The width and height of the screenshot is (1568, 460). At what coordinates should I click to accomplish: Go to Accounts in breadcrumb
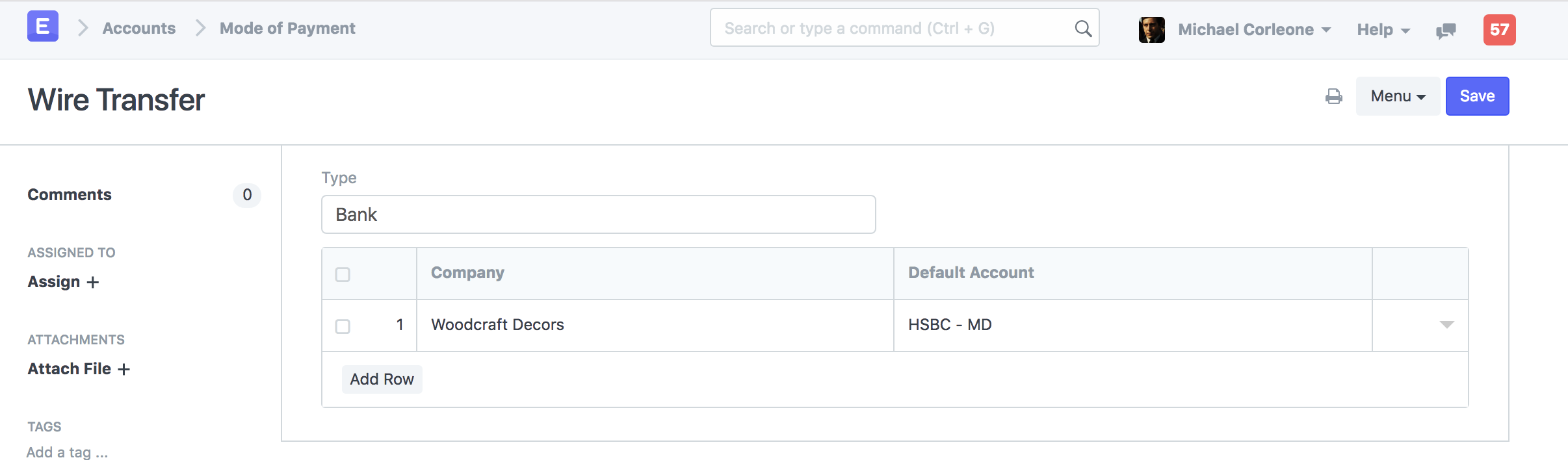(x=139, y=29)
